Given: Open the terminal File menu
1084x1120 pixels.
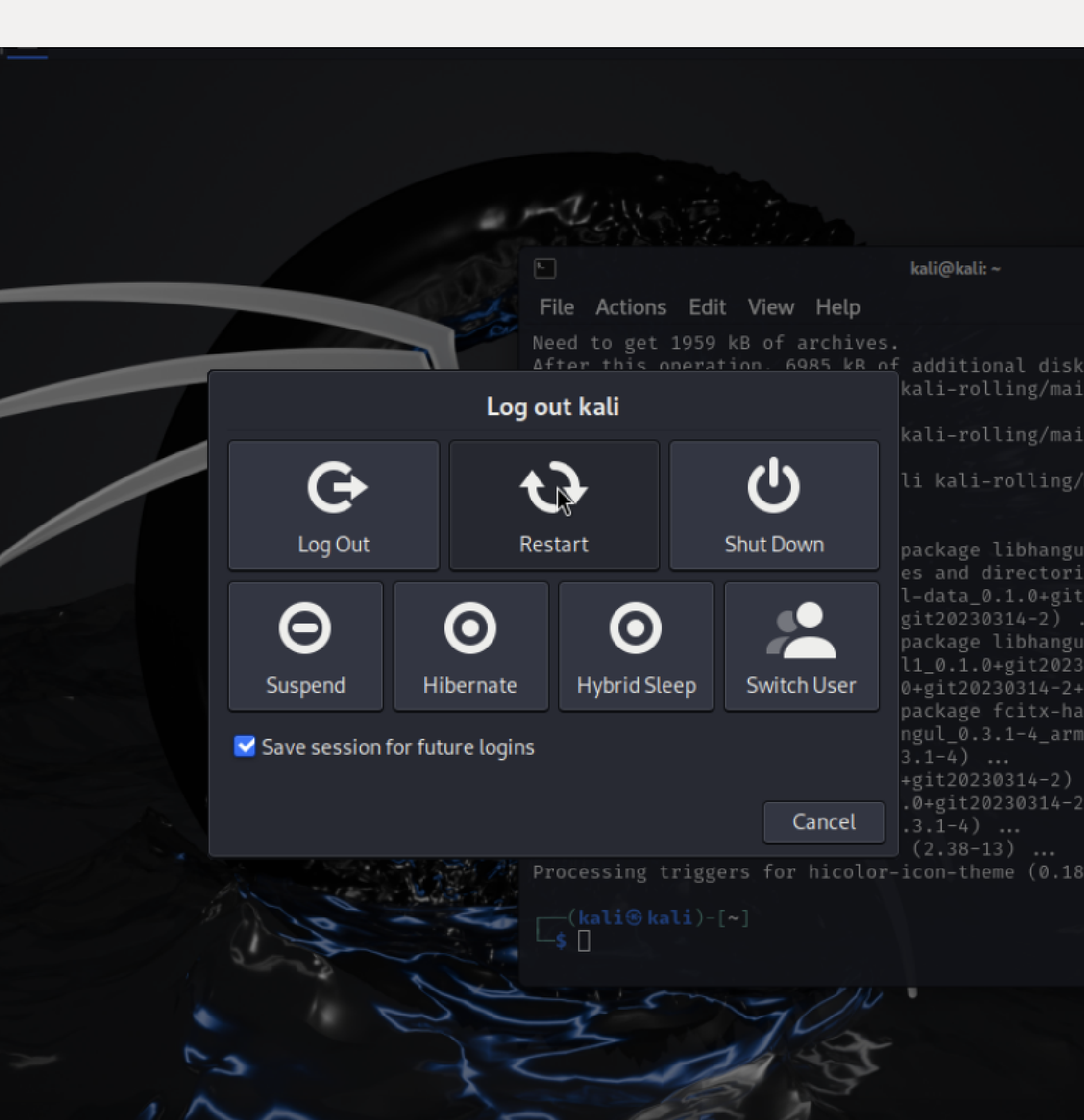Looking at the screenshot, I should pos(557,307).
